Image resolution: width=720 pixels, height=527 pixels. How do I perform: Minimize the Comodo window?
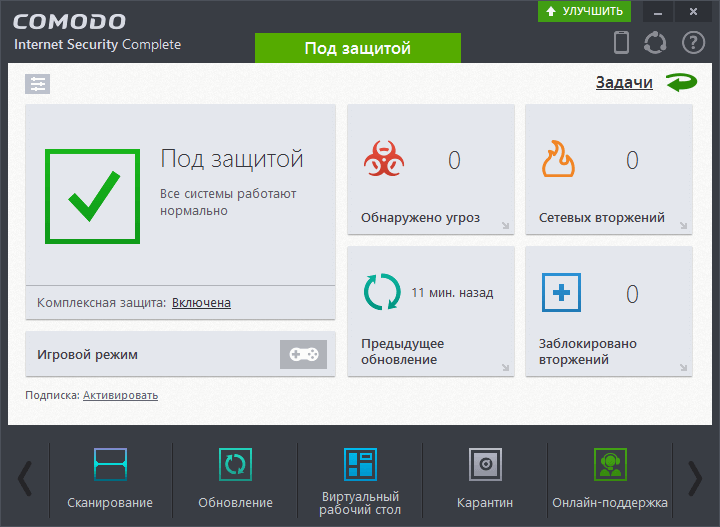(658, 11)
